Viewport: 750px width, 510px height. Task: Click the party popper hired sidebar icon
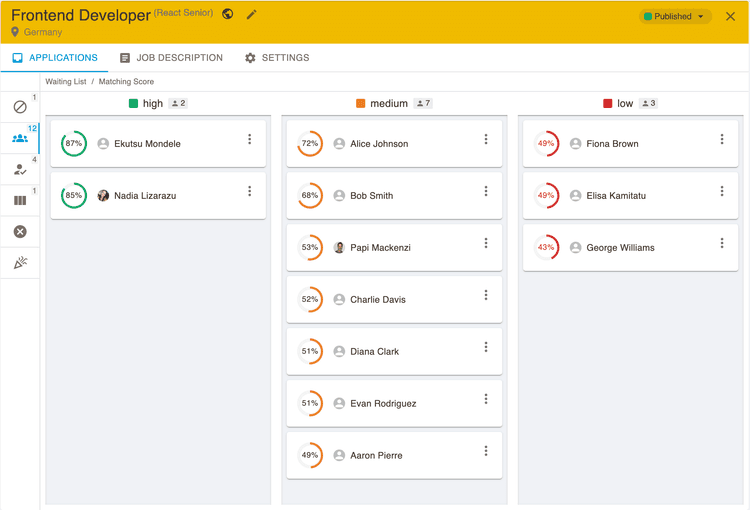20,263
